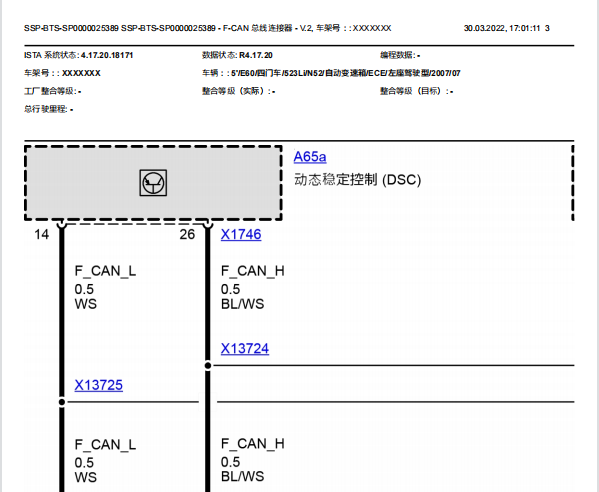Click the 整合等级（实际） label
This screenshot has height=492, width=599.
tap(236, 91)
